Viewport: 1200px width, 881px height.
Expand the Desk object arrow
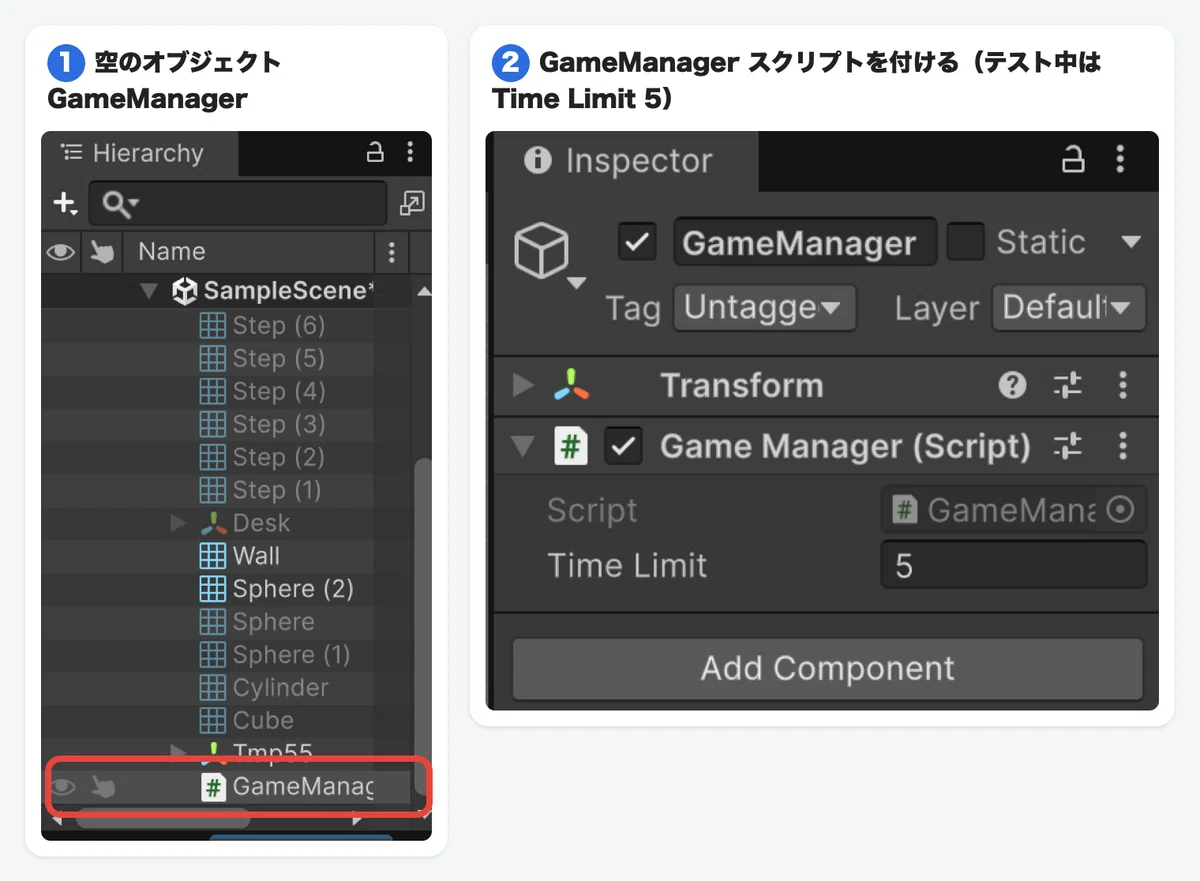click(178, 523)
